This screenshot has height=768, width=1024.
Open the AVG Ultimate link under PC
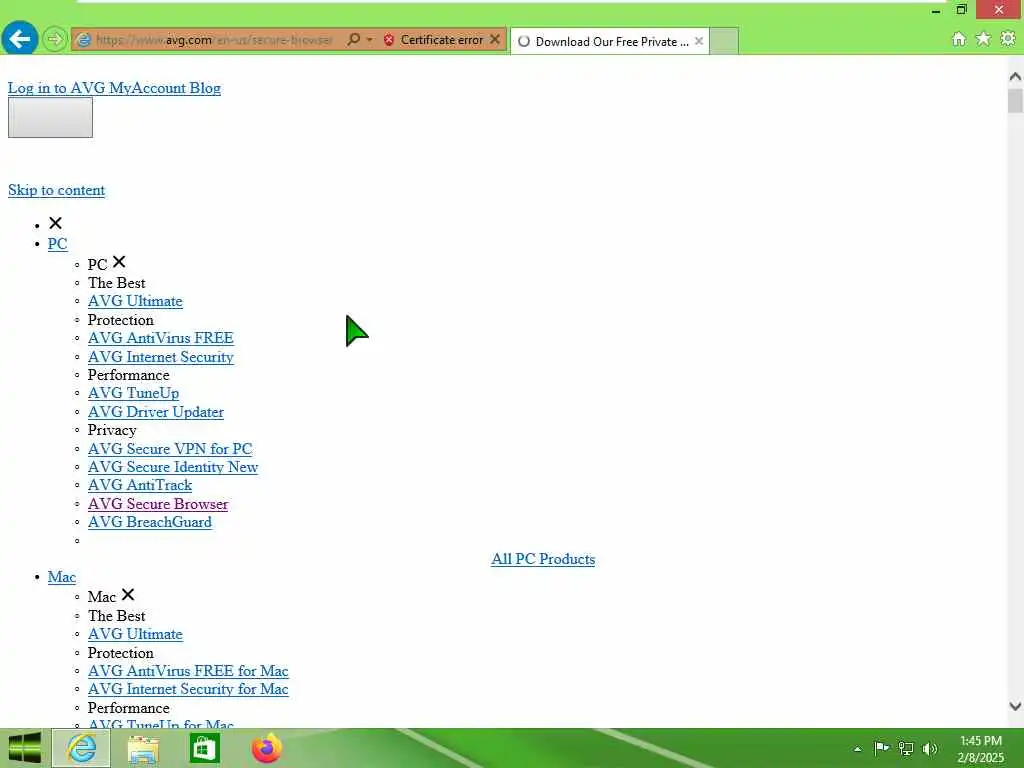tap(135, 301)
